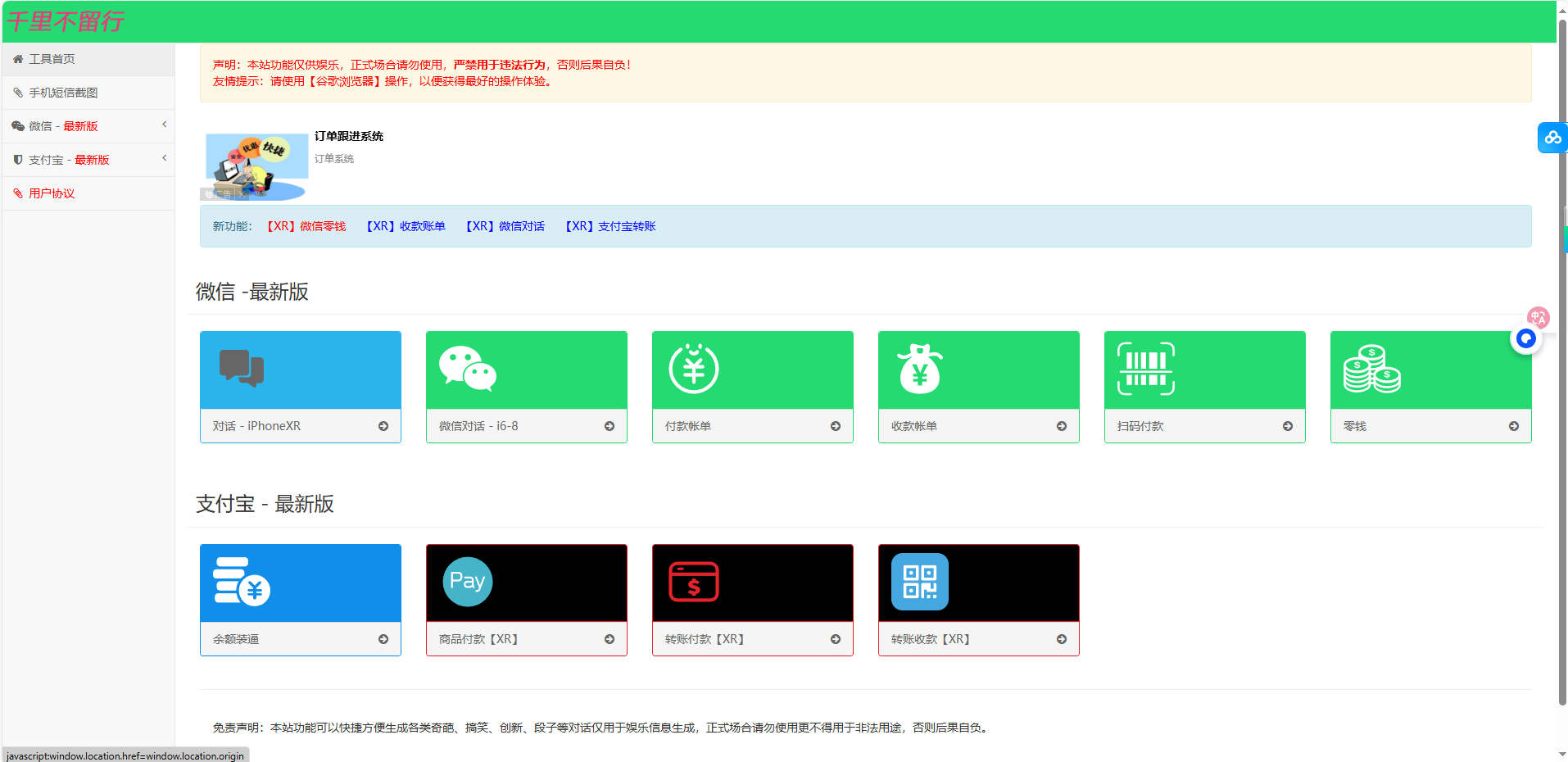Image resolution: width=1568 pixels, height=762 pixels.
Task: Open the 商品付款【XR】 card footer
Action: coord(527,639)
